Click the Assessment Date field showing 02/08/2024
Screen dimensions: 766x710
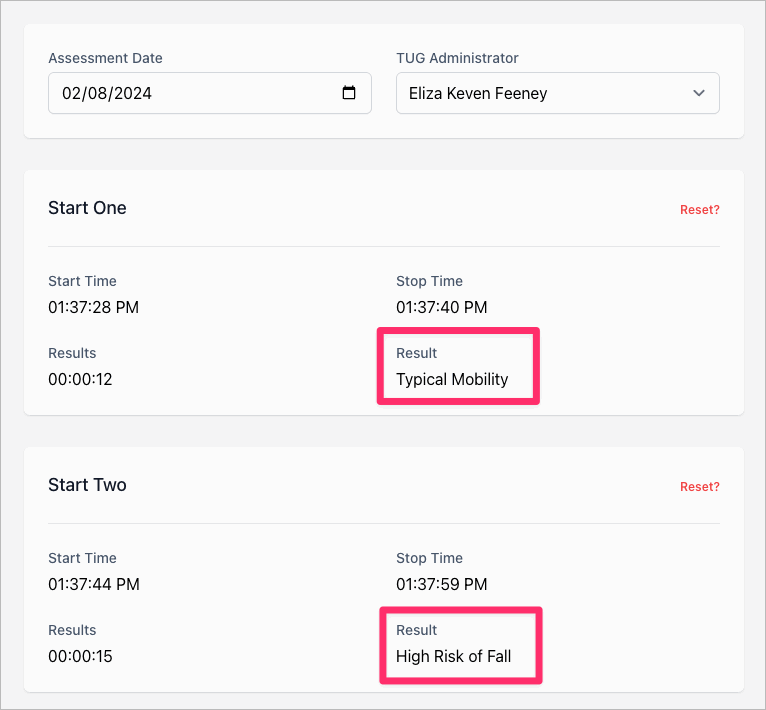[190, 93]
